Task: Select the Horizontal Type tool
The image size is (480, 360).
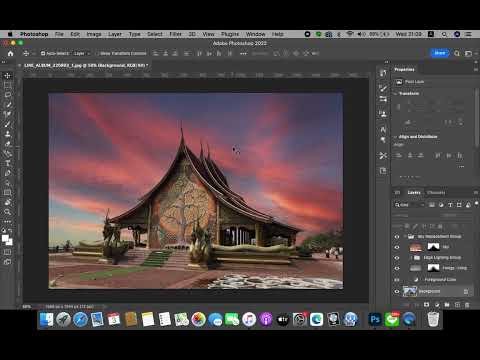Action: pyautogui.click(x=7, y=163)
